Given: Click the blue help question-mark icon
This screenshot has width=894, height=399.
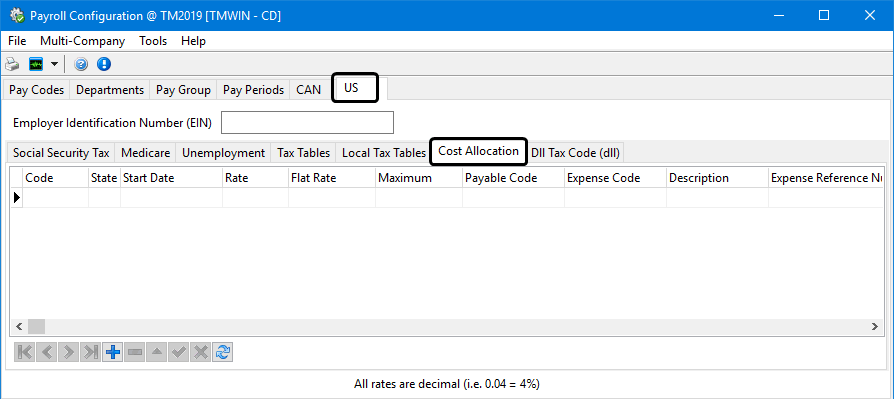Looking at the screenshot, I should [81, 64].
